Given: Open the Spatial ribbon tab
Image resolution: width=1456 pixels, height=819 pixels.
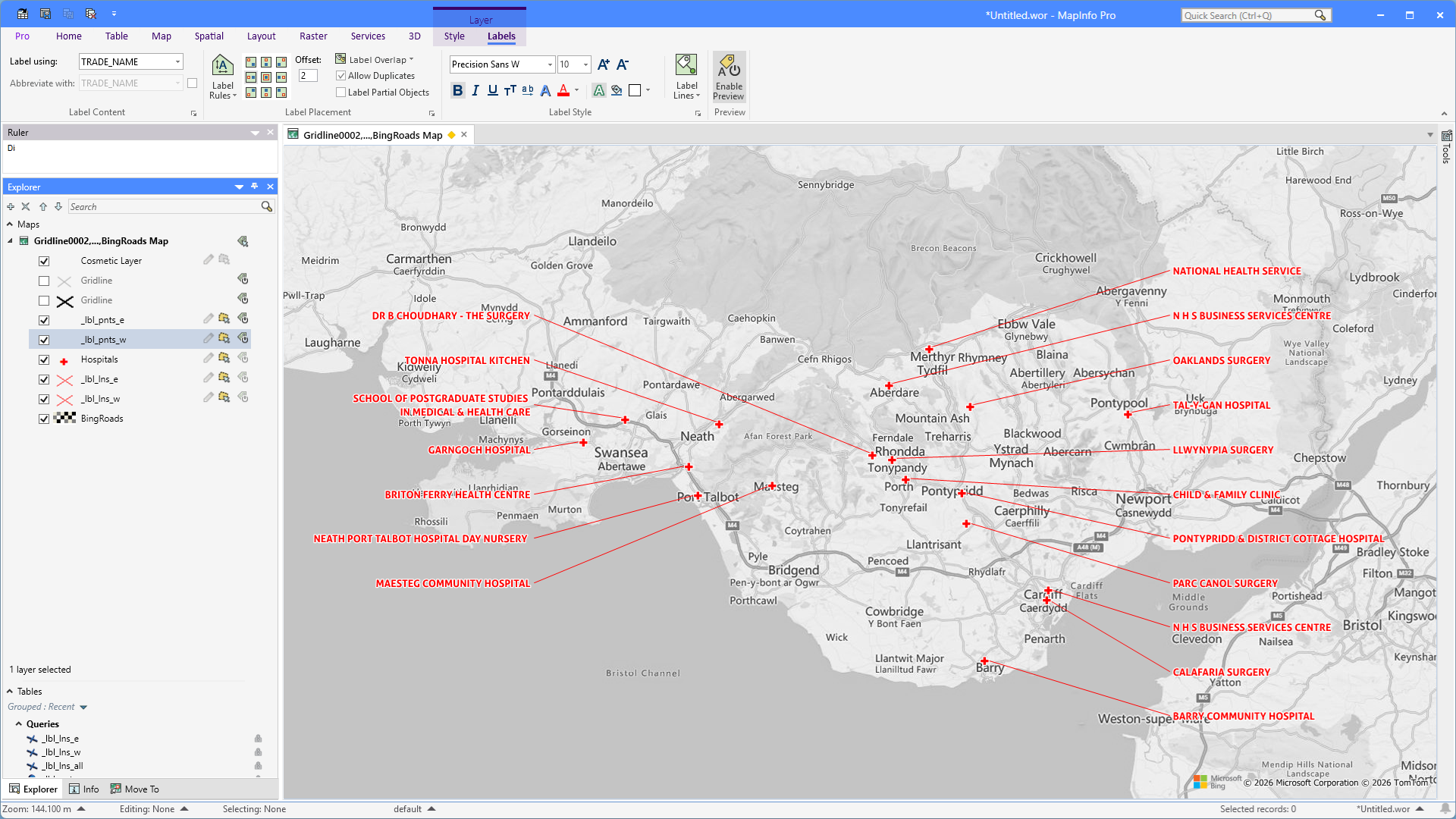Looking at the screenshot, I should tap(209, 36).
